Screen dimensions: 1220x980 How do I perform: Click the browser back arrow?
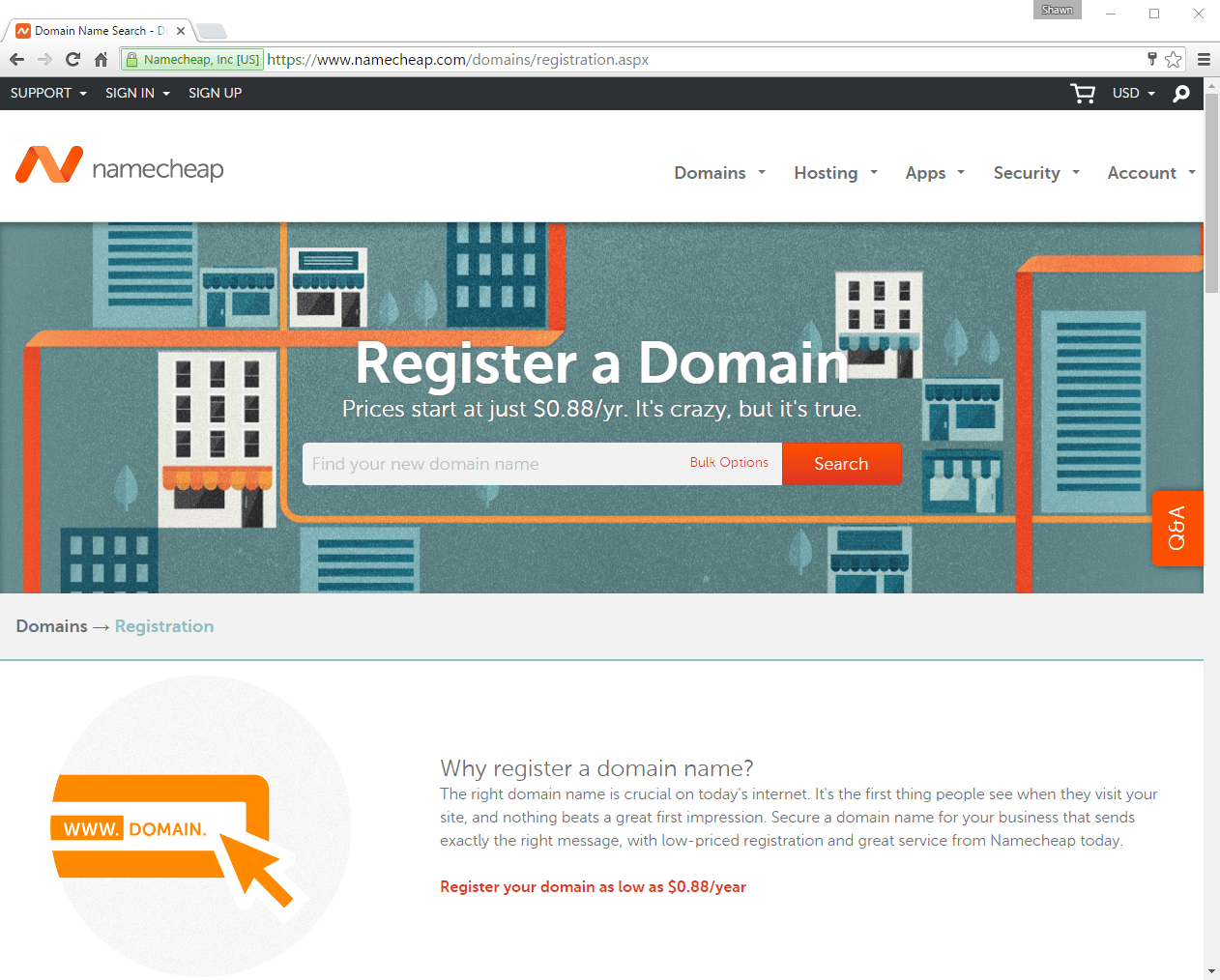point(17,60)
